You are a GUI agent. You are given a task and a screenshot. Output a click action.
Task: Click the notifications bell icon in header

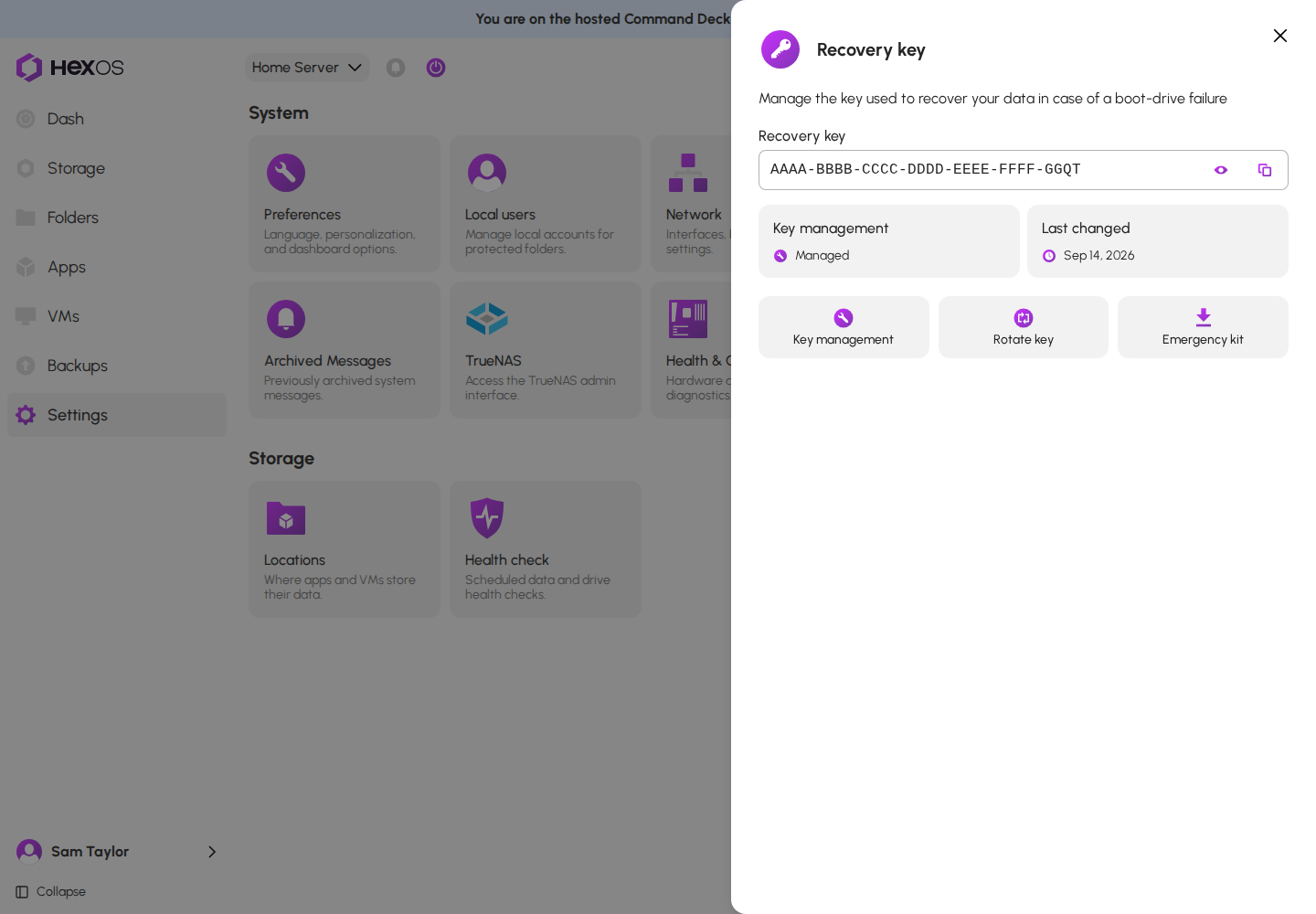click(396, 68)
